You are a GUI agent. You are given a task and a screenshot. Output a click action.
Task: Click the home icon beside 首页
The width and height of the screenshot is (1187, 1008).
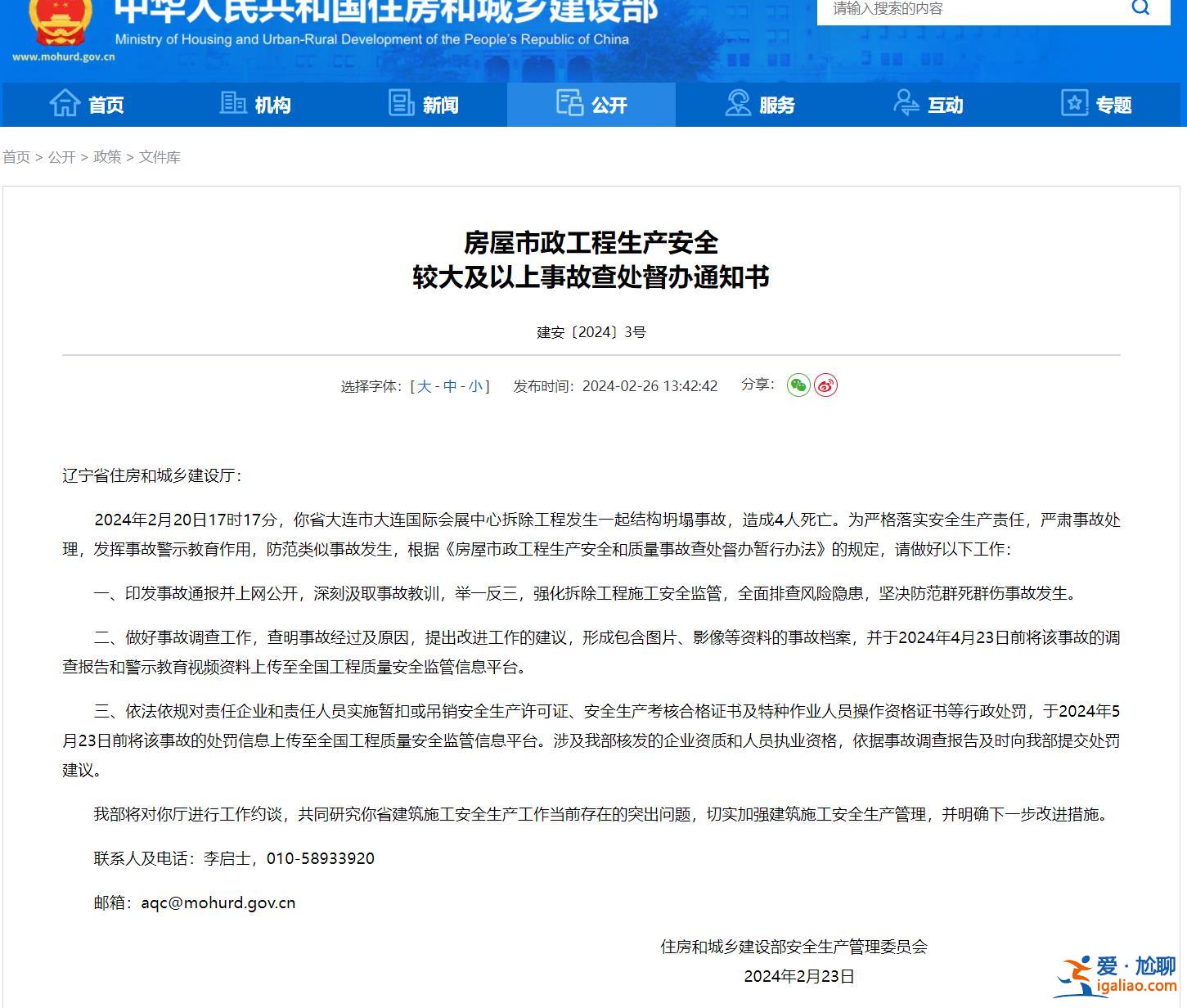(x=65, y=103)
